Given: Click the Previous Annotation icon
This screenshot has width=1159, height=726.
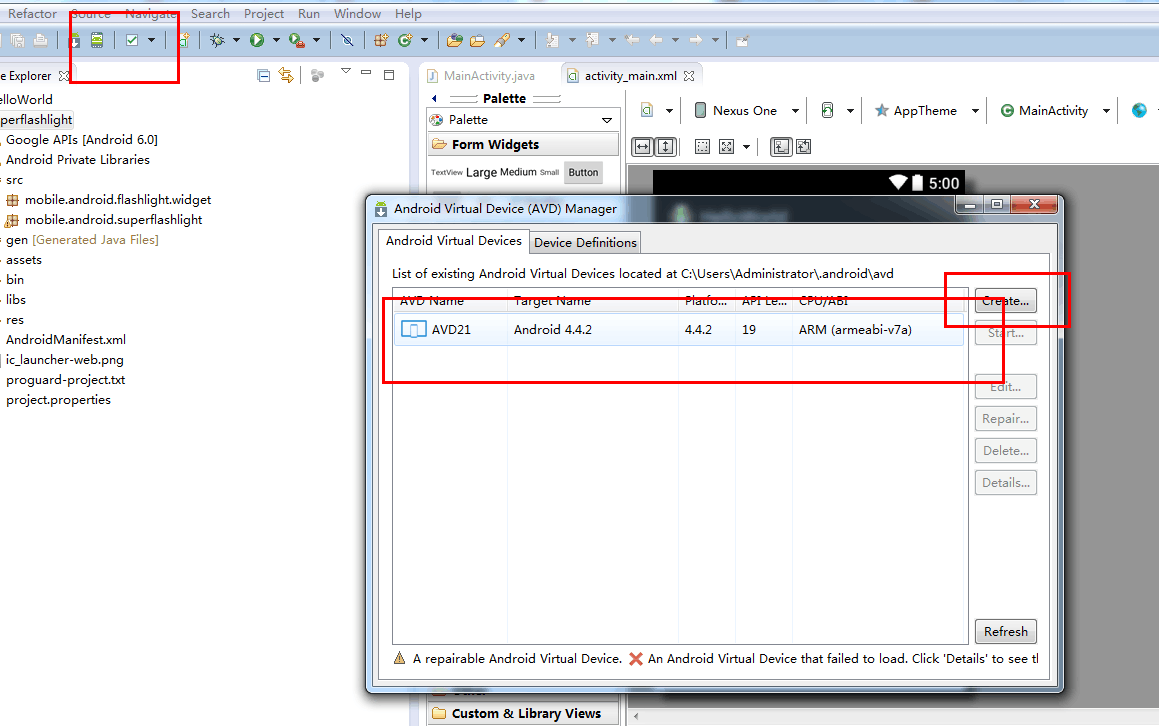Looking at the screenshot, I should [x=592, y=41].
